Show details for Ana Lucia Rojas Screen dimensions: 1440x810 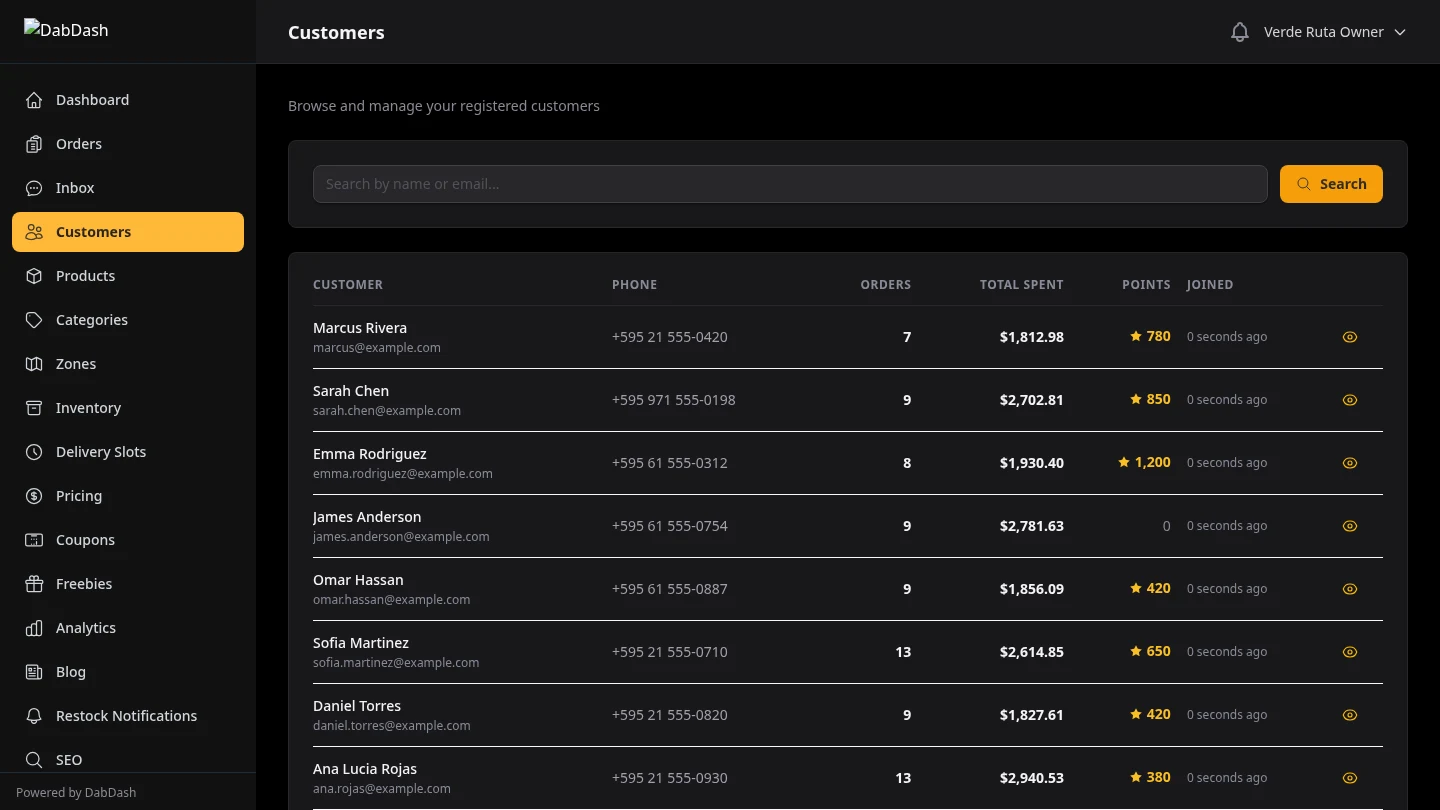tap(1349, 777)
